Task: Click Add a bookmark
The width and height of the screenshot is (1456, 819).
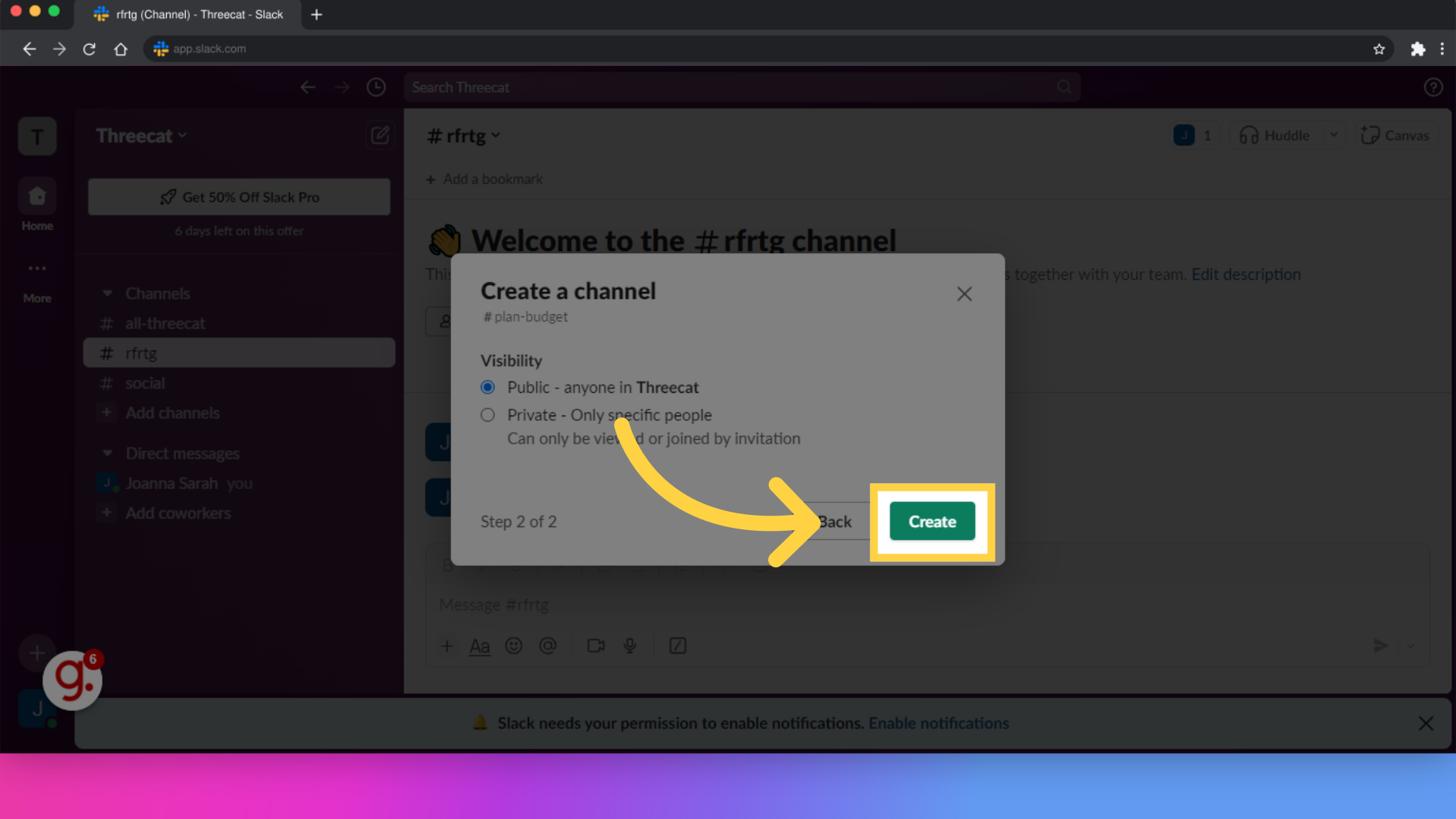Action: point(485,180)
